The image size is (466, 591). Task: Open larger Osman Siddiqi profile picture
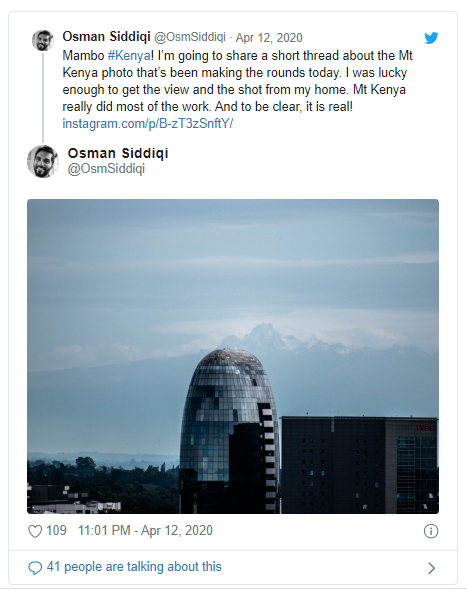tap(43, 161)
